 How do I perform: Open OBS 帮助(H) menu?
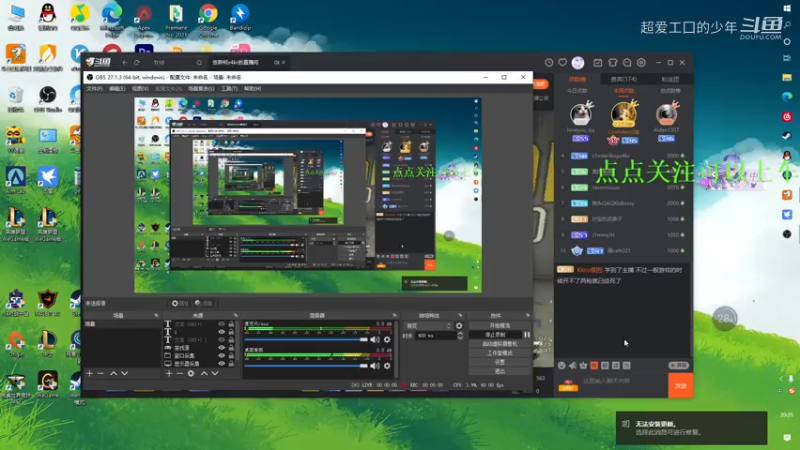(253, 89)
